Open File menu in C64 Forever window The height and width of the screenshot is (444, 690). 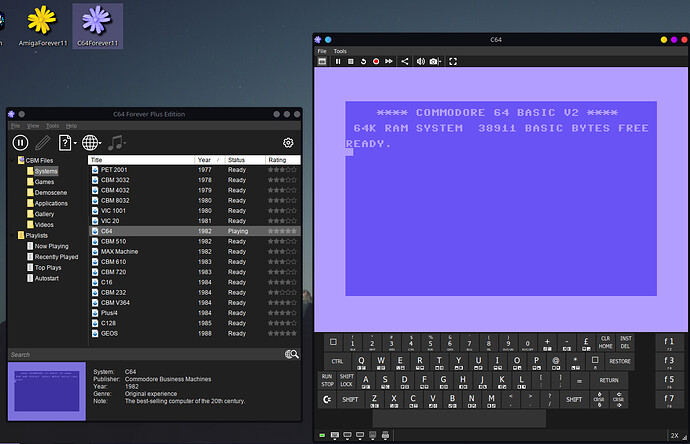pyautogui.click(x=15, y=126)
